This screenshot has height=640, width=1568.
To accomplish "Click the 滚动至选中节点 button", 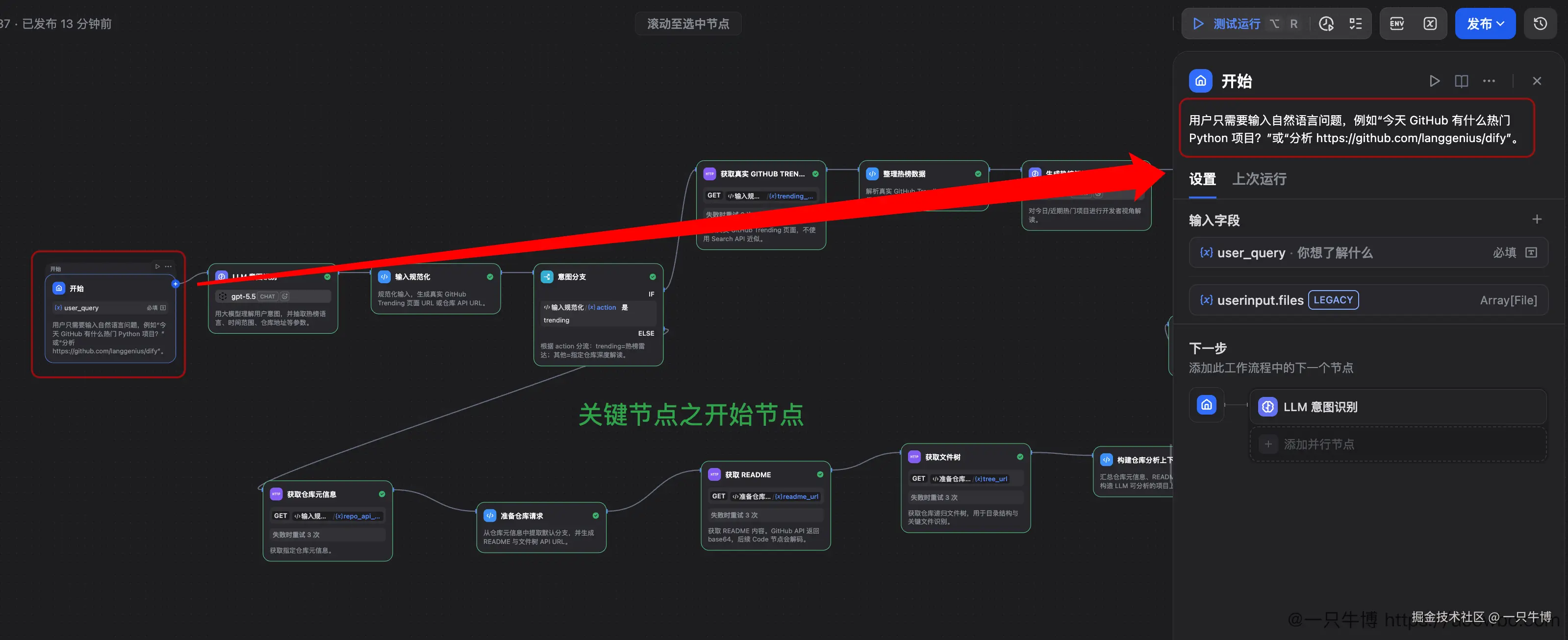I will click(x=688, y=24).
